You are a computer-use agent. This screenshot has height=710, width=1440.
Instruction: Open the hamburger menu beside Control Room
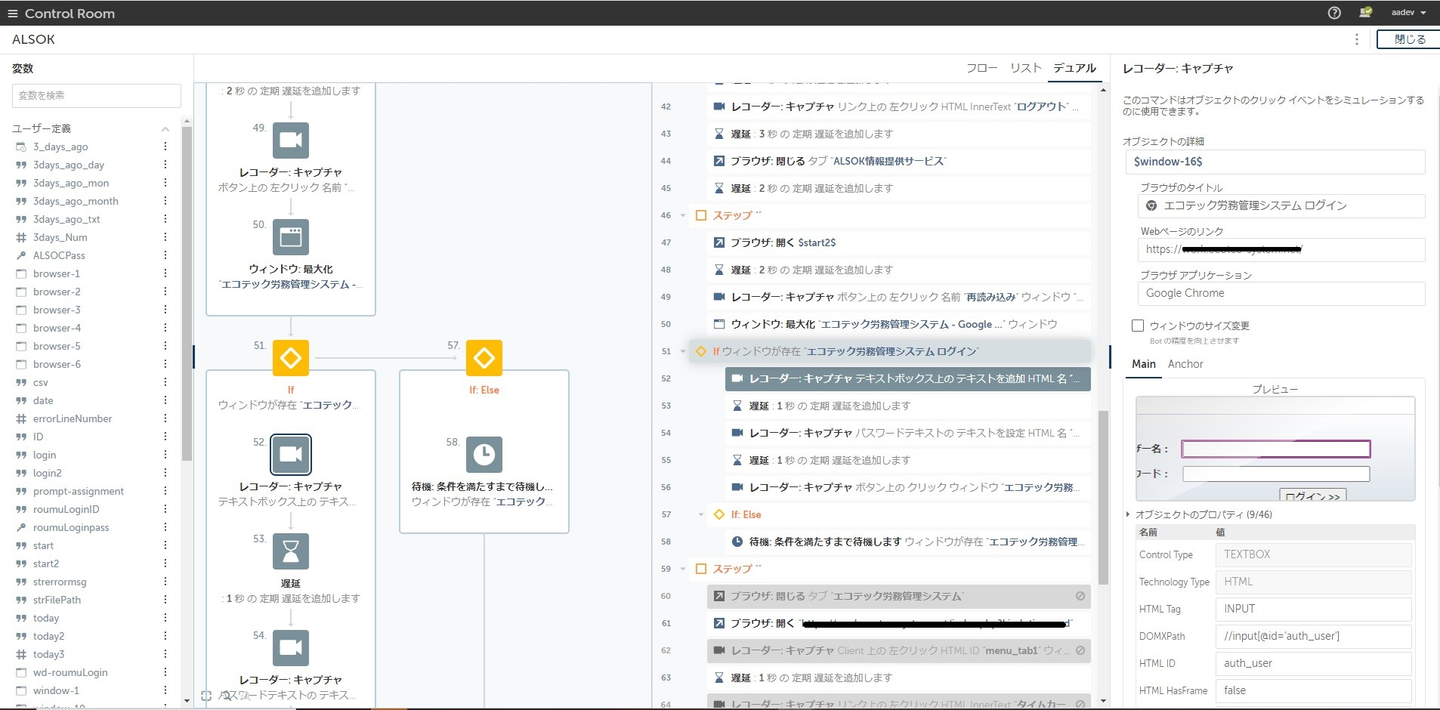(13, 13)
